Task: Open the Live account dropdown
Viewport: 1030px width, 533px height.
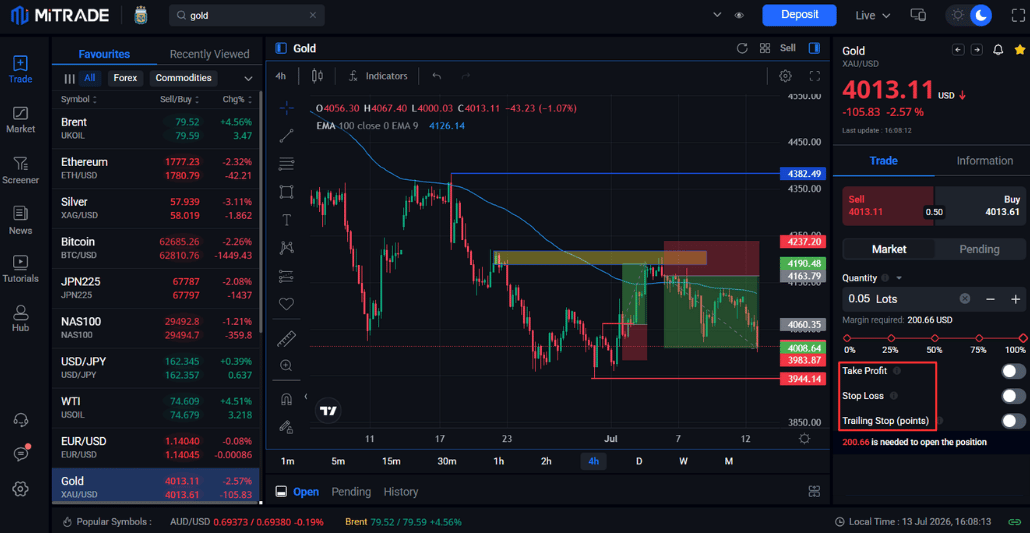Action: tap(873, 15)
